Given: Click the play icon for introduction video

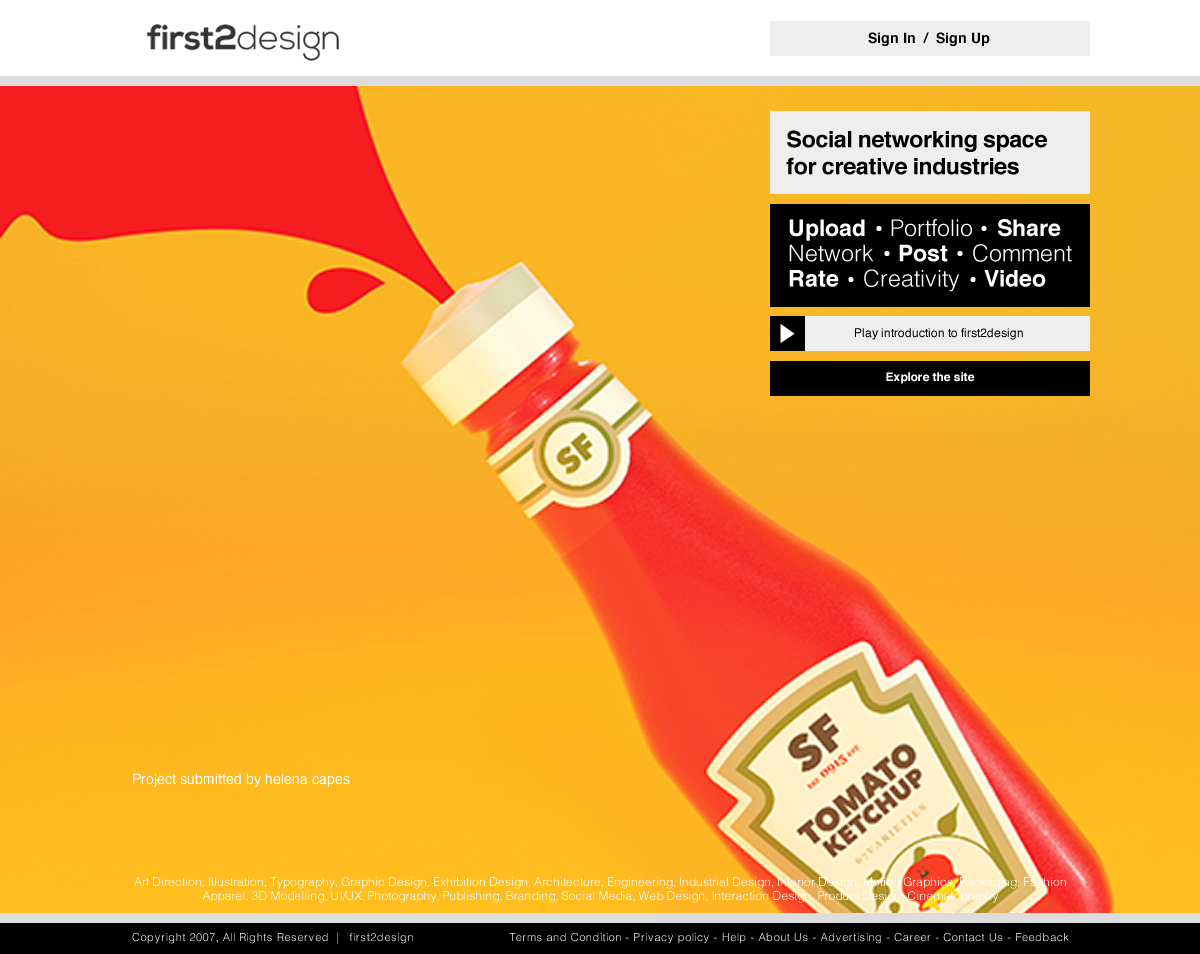Looking at the screenshot, I should [x=787, y=333].
